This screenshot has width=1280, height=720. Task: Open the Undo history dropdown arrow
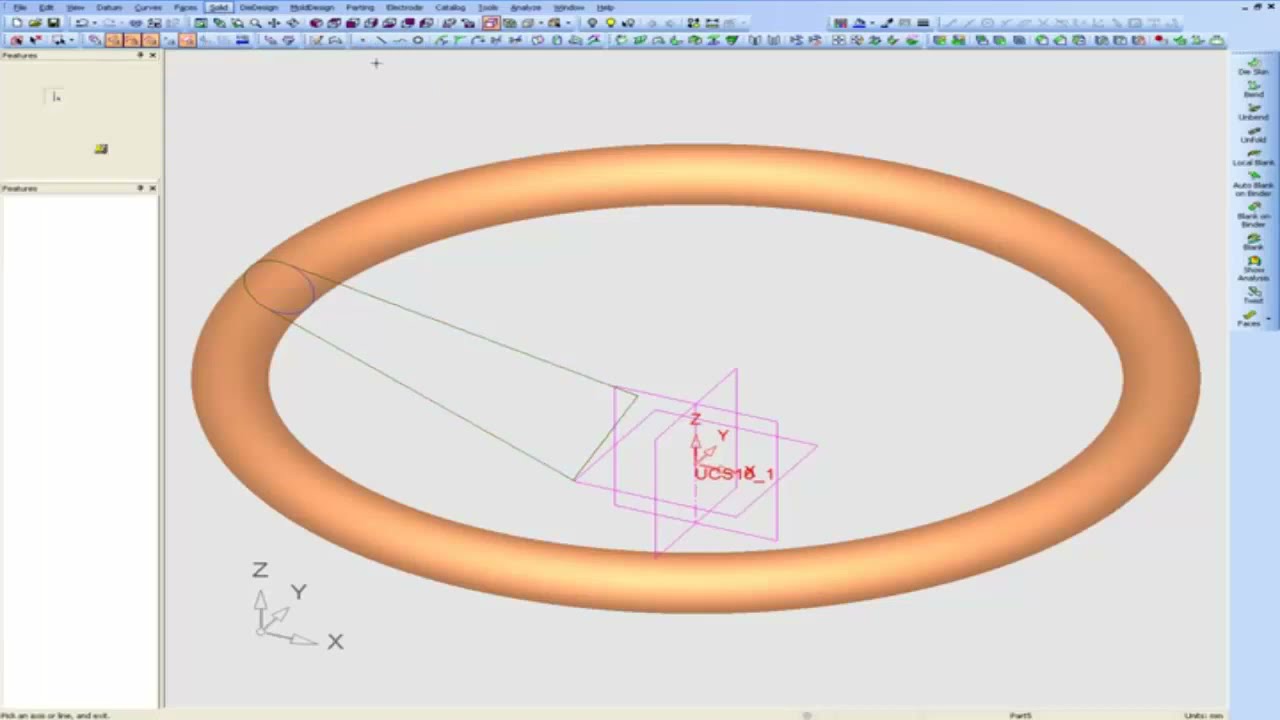click(x=94, y=23)
